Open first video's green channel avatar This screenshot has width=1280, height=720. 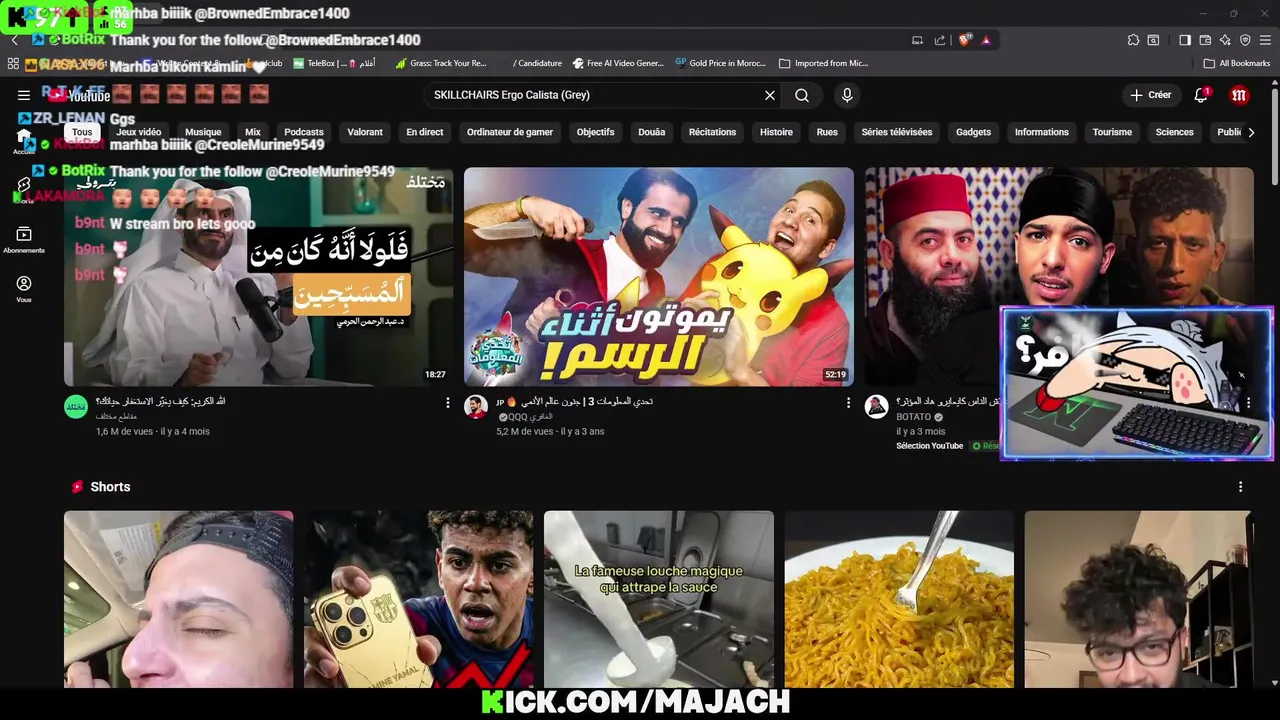(x=76, y=407)
